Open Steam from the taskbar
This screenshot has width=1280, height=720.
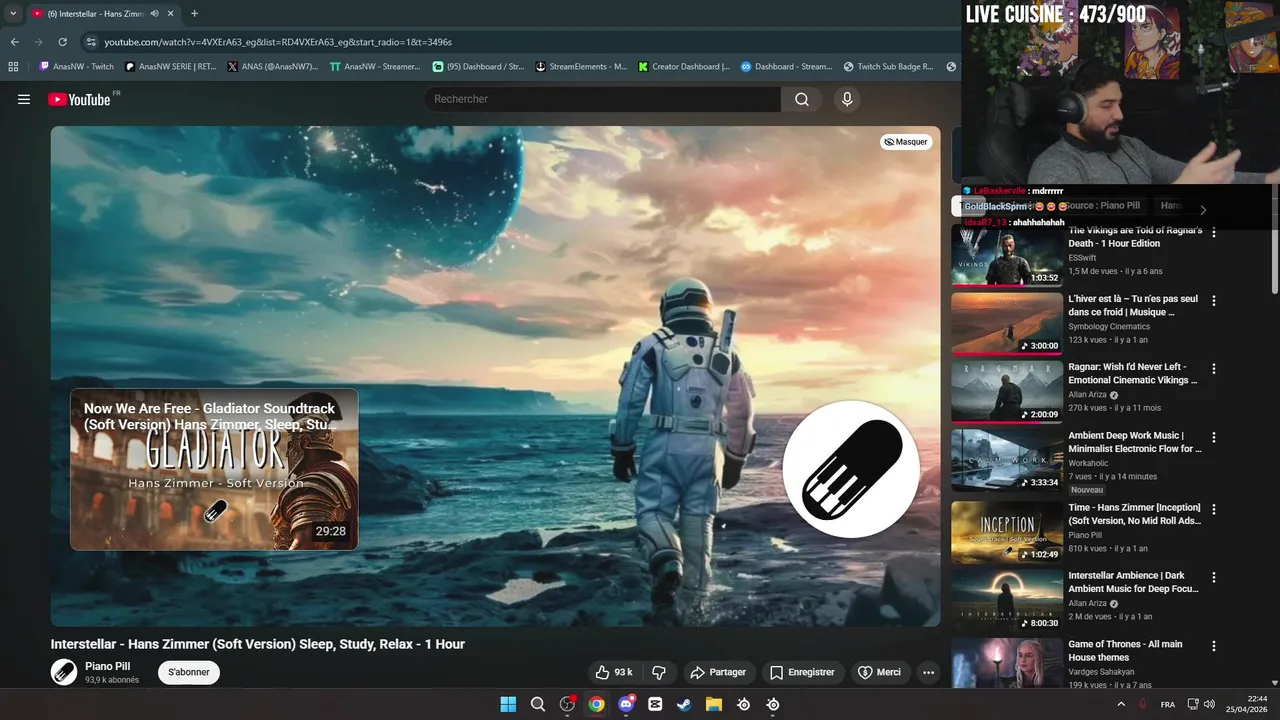[x=684, y=704]
